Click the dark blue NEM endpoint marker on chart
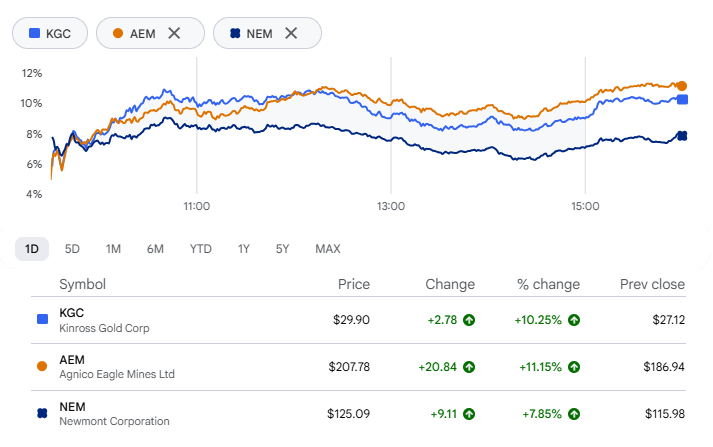The width and height of the screenshot is (713, 447). point(682,136)
